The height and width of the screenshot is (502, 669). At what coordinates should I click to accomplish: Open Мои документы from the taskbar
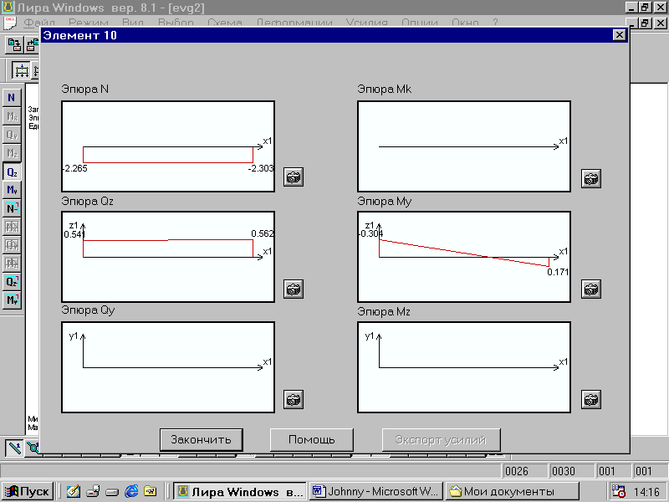[512, 492]
